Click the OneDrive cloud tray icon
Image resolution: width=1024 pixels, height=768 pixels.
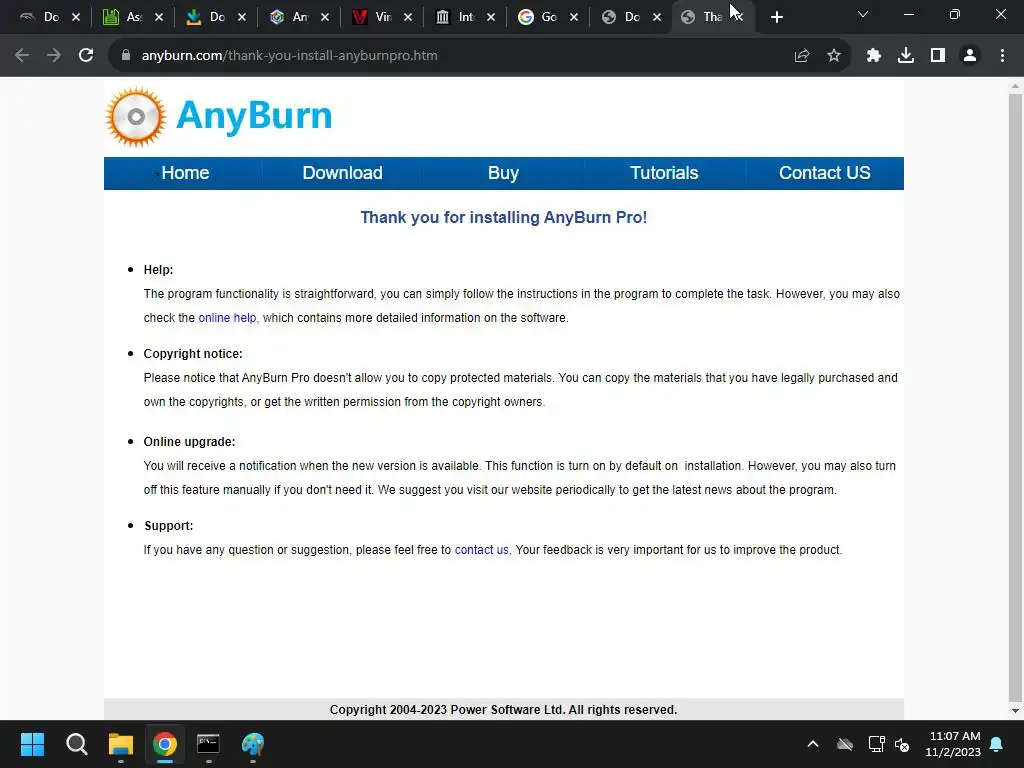[844, 744]
